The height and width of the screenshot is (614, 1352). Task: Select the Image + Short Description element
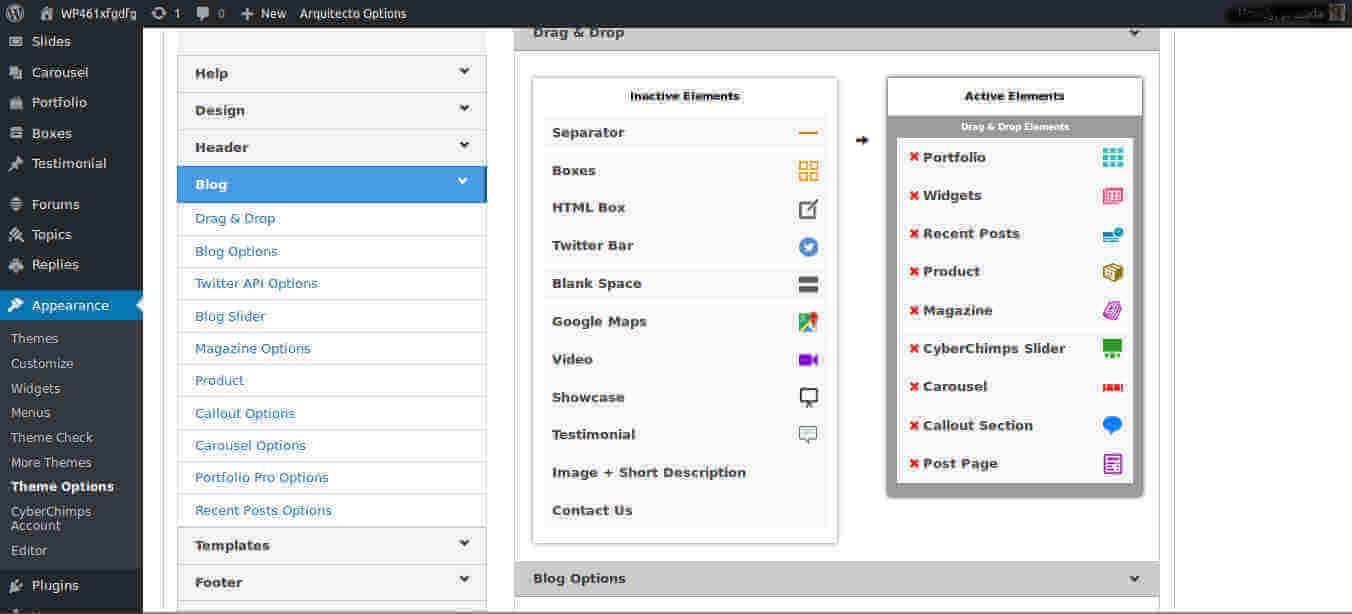point(649,473)
